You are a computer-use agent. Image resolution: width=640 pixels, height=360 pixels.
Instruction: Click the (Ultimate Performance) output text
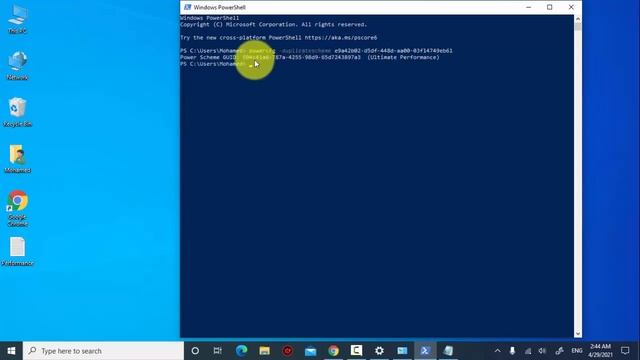pyautogui.click(x=403, y=57)
